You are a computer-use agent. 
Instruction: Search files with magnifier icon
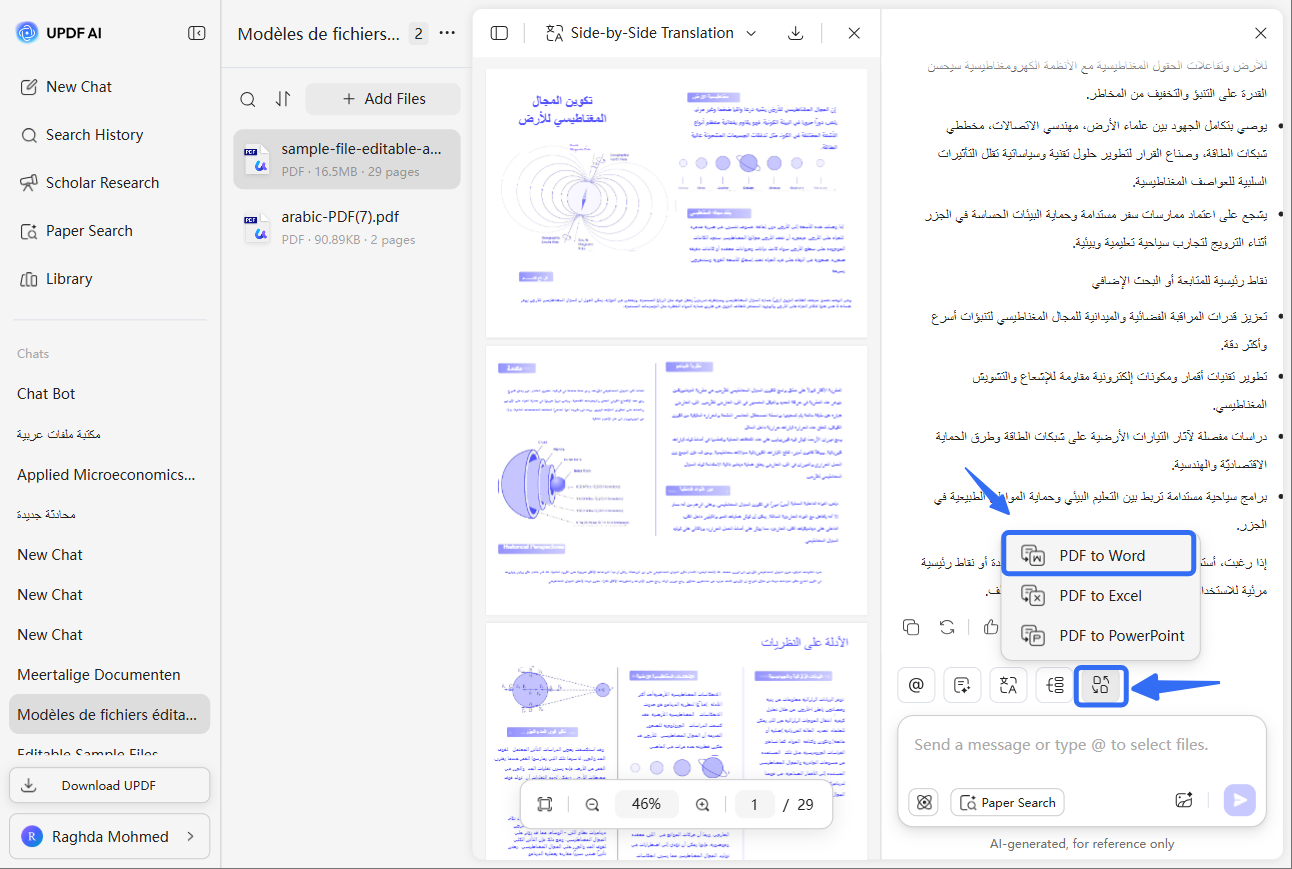click(x=247, y=99)
